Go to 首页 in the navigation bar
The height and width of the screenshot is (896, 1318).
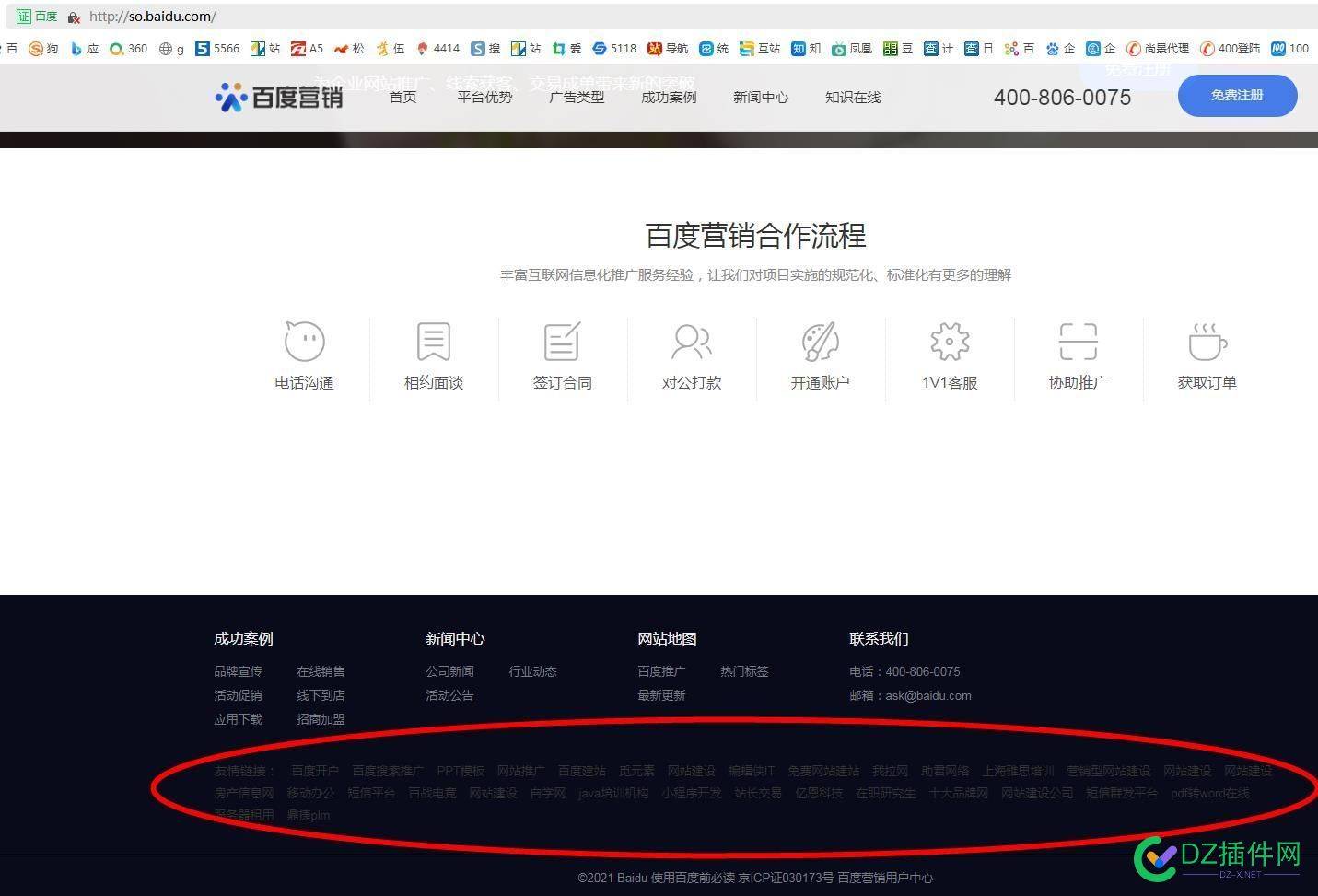402,98
